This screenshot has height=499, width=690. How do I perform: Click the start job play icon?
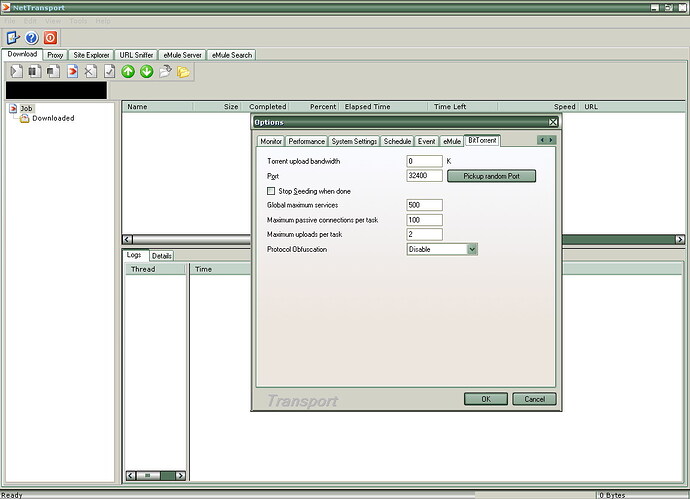point(16,71)
